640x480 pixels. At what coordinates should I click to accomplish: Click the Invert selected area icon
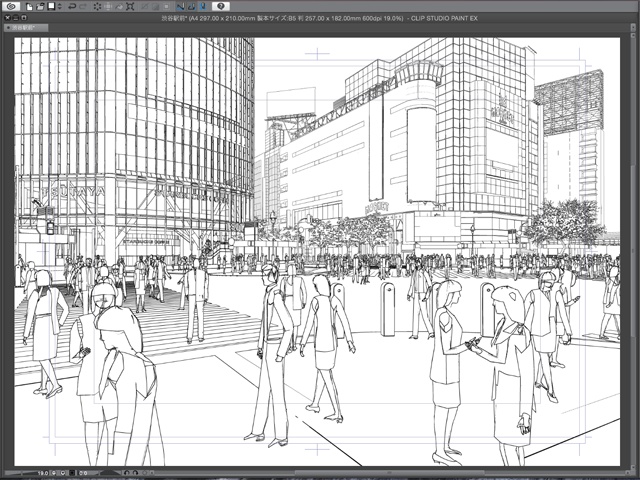[156, 6]
